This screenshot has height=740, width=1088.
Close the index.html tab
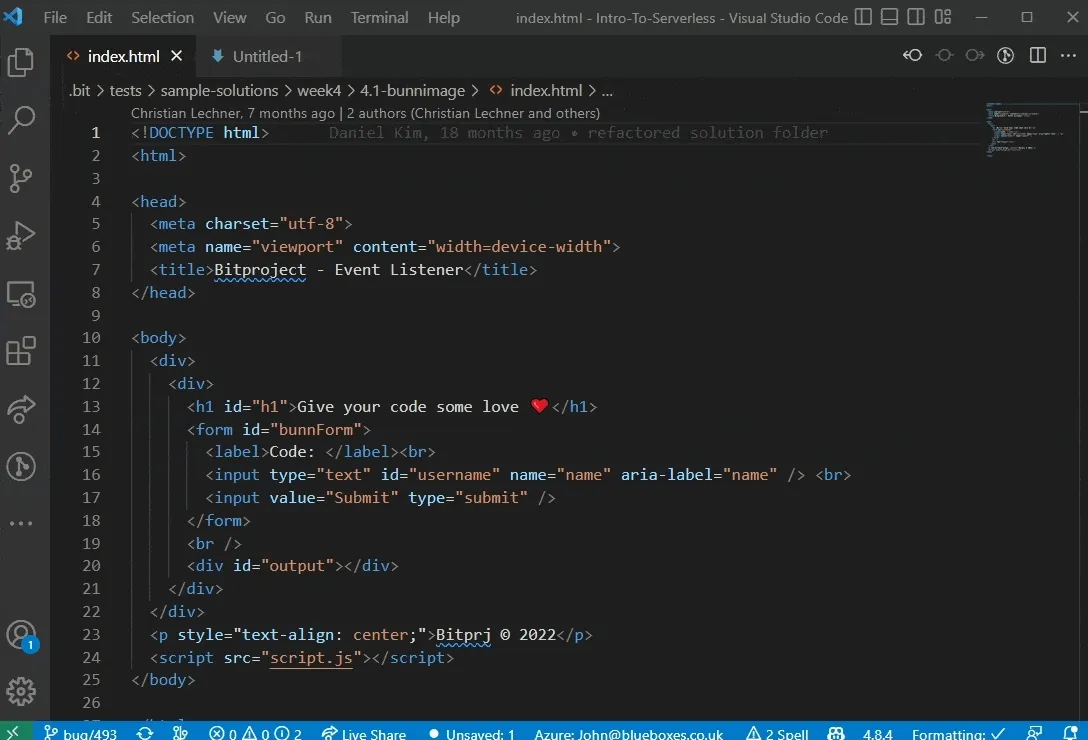177,56
